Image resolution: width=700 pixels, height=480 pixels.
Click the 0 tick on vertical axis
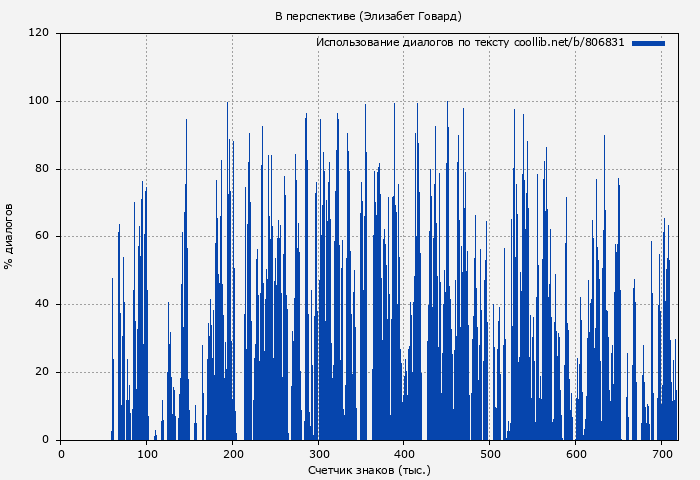click(45, 440)
